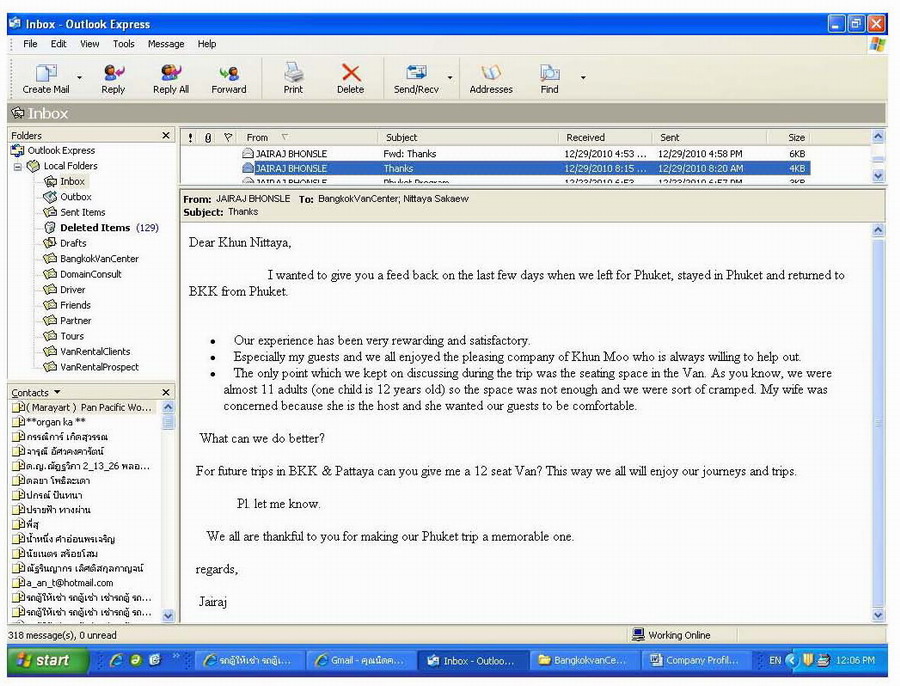
Task: Open the Friends folder
Action: pos(75,305)
